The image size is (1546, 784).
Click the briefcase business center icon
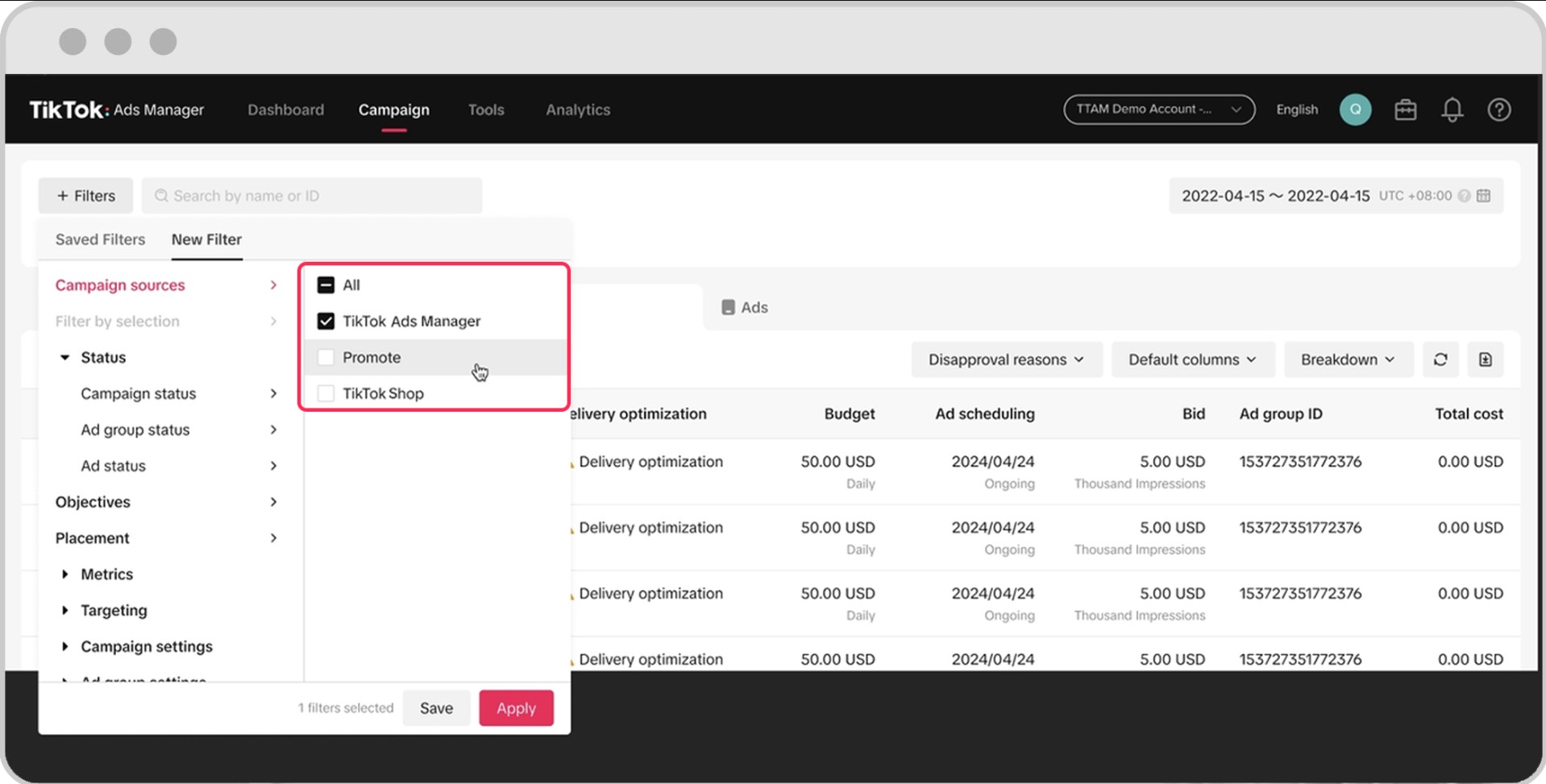tap(1405, 110)
